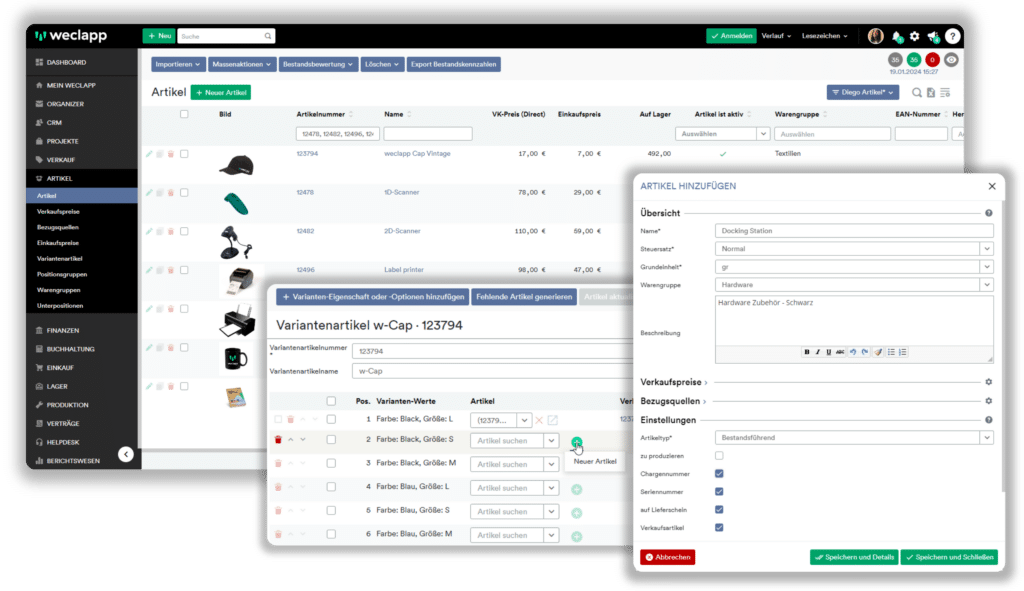
Task: Open the Lager sidebar menu
Action: coord(57,387)
